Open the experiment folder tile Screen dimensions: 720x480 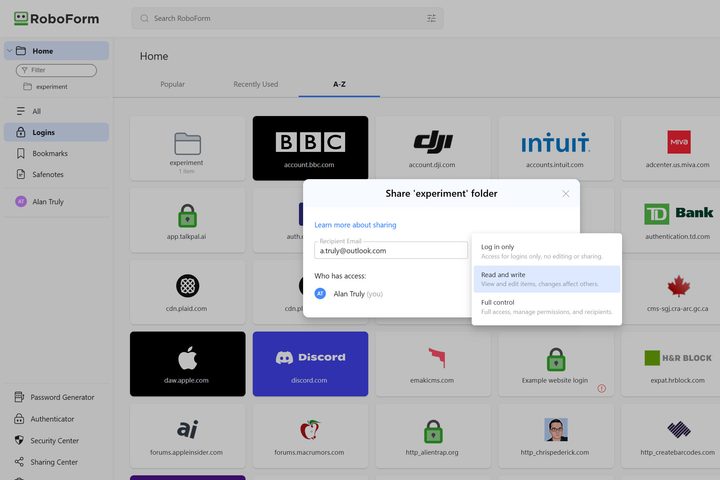[187, 148]
